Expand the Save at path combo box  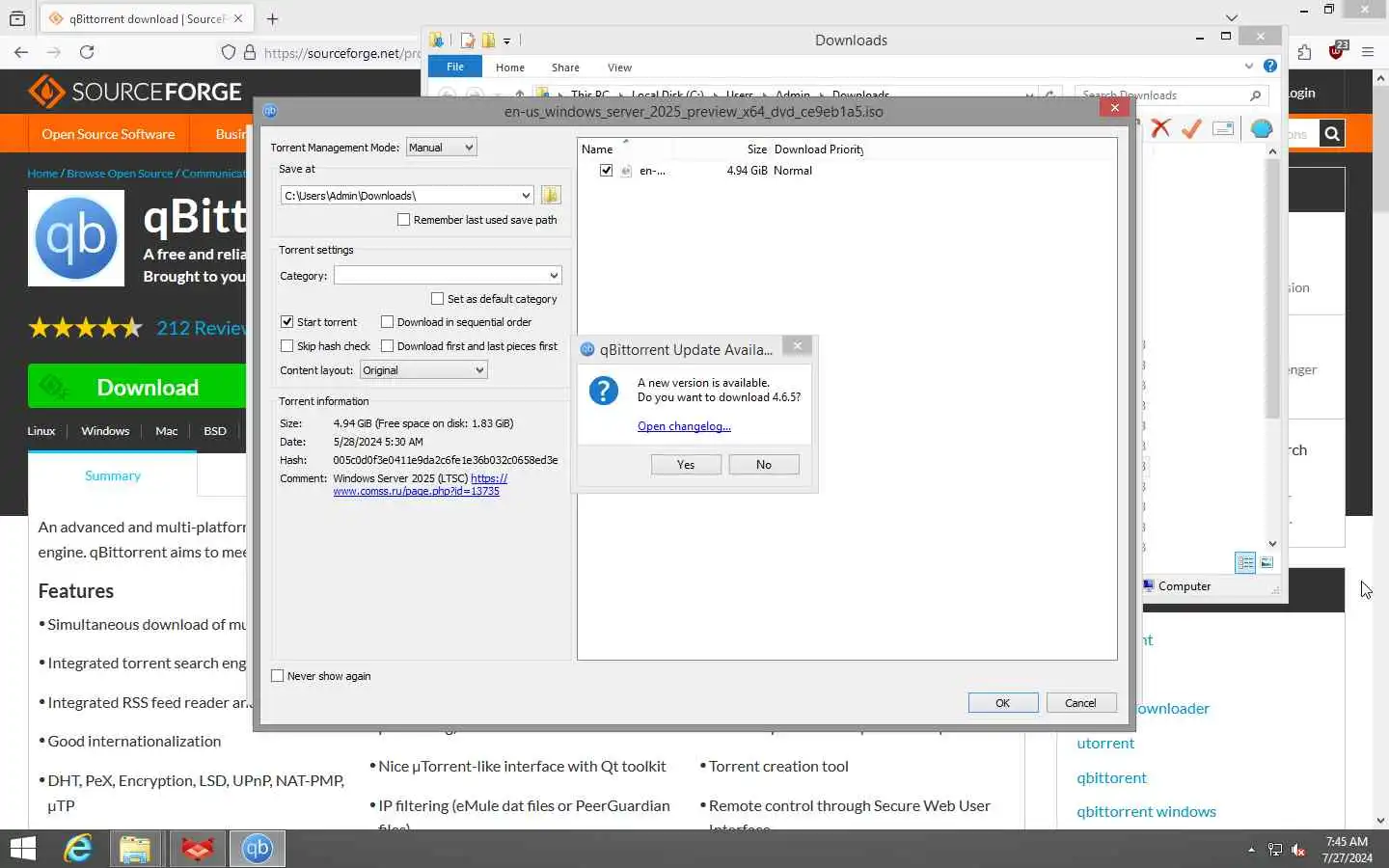pyautogui.click(x=526, y=196)
